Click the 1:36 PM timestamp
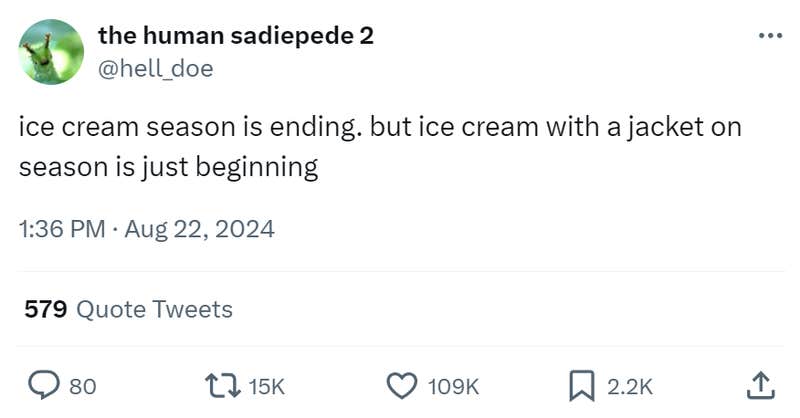Image resolution: width=800 pixels, height=418 pixels. [61, 229]
